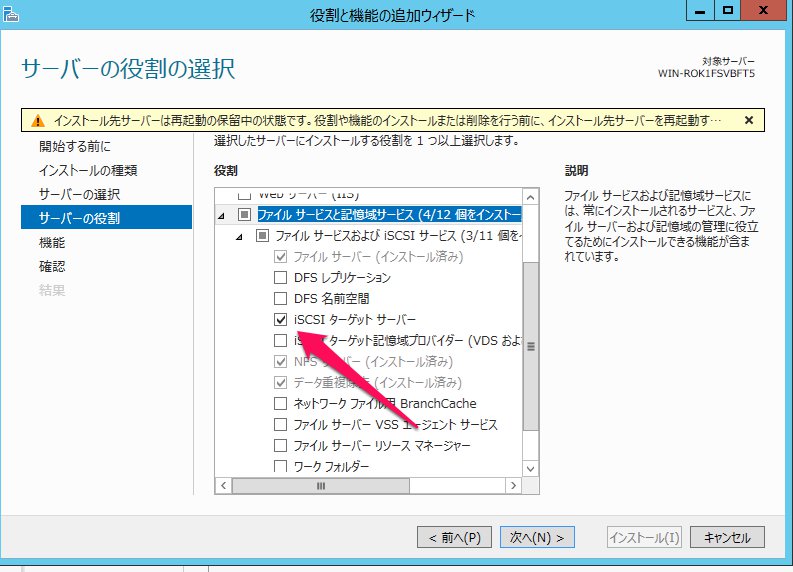Dismiss the restart-pending warning banner
This screenshot has height=572, width=793.
749,120
